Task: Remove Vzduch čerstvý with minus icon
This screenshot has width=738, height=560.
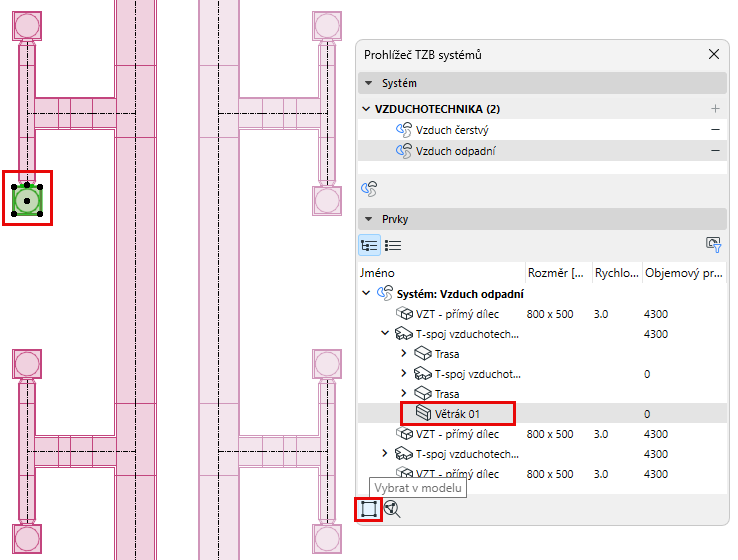Action: pyautogui.click(x=715, y=130)
